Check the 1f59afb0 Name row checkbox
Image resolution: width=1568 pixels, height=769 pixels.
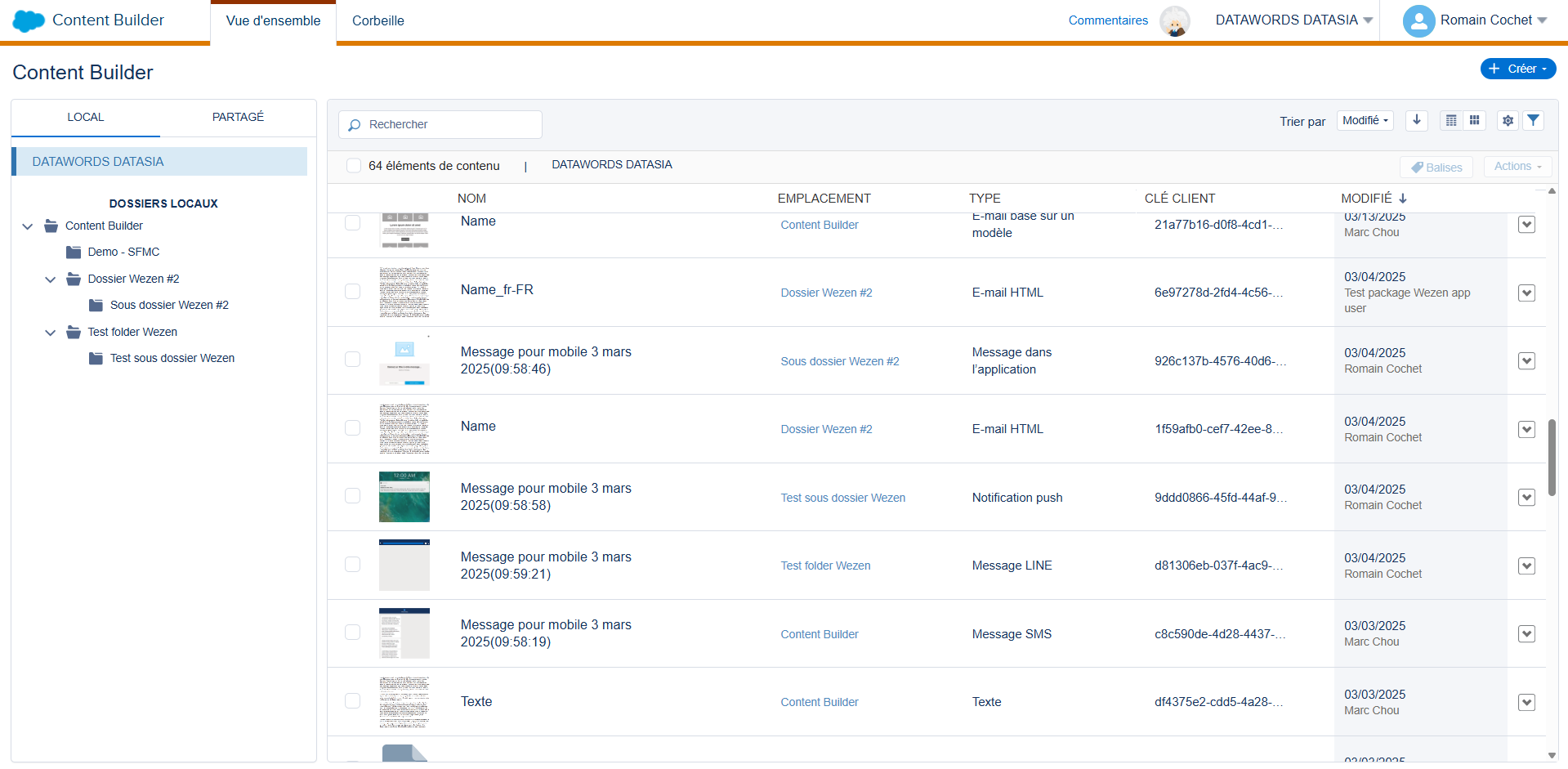pos(352,427)
